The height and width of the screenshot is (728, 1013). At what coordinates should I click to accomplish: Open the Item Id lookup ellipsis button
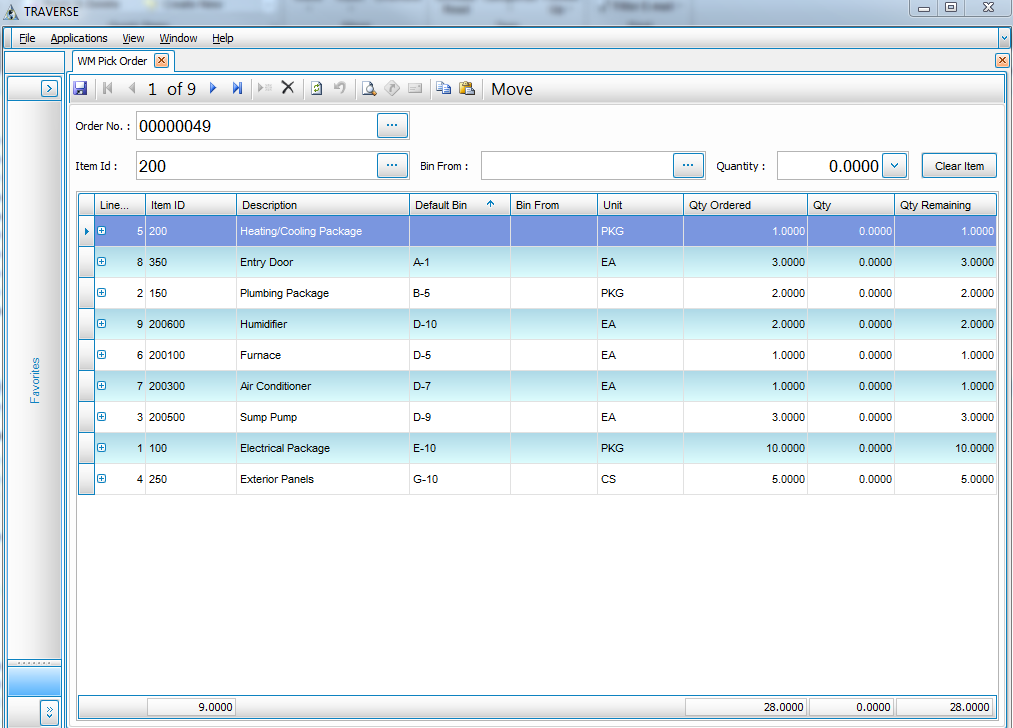[x=392, y=165]
